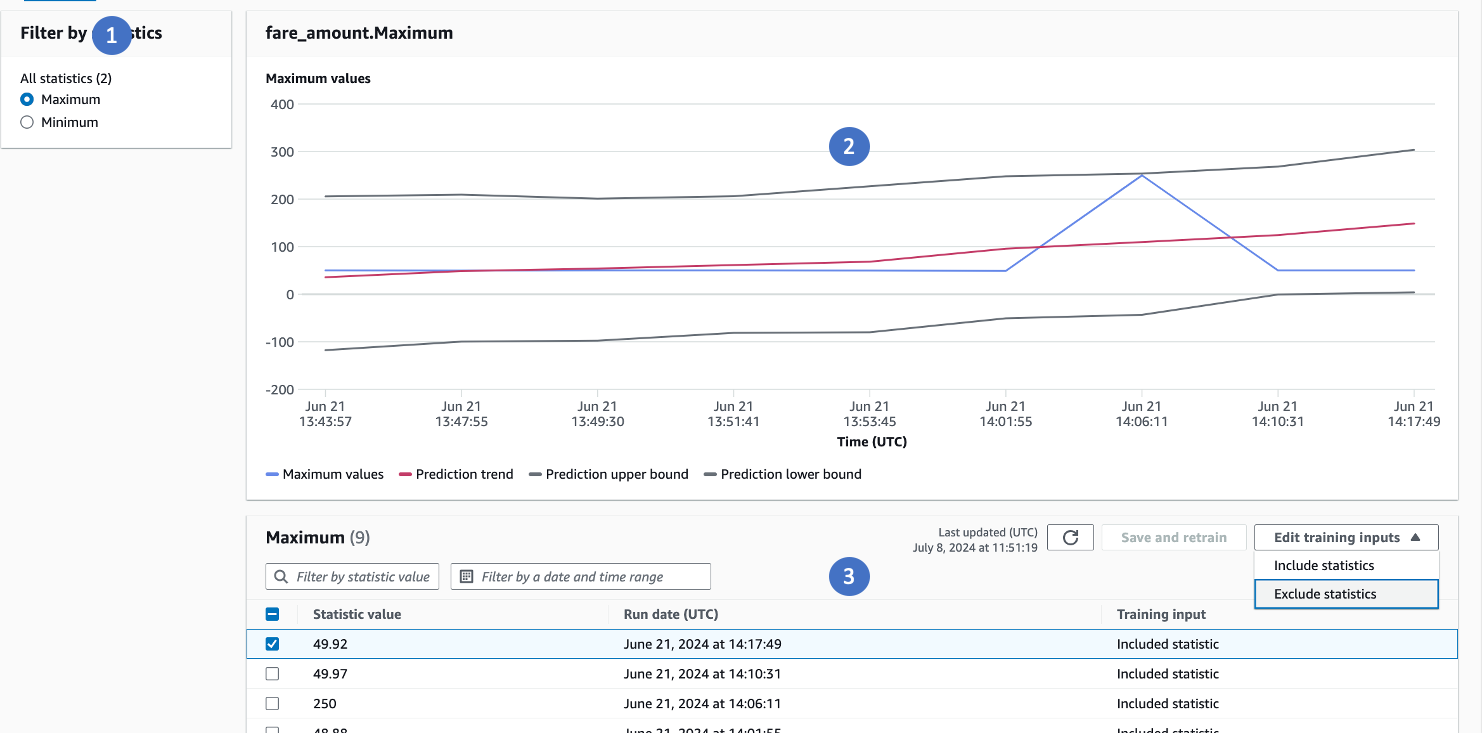This screenshot has height=734, width=1482.
Task: Uncheck the 49.92 statistic row checkbox
Action: tap(272, 644)
